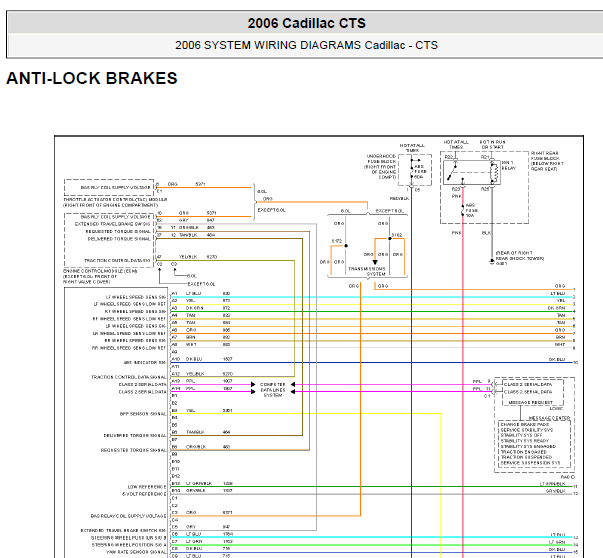The height and width of the screenshot is (558, 603).
Task: Click 'TRACTION ENGAGED' message entry
Action: pyautogui.click(x=523, y=452)
